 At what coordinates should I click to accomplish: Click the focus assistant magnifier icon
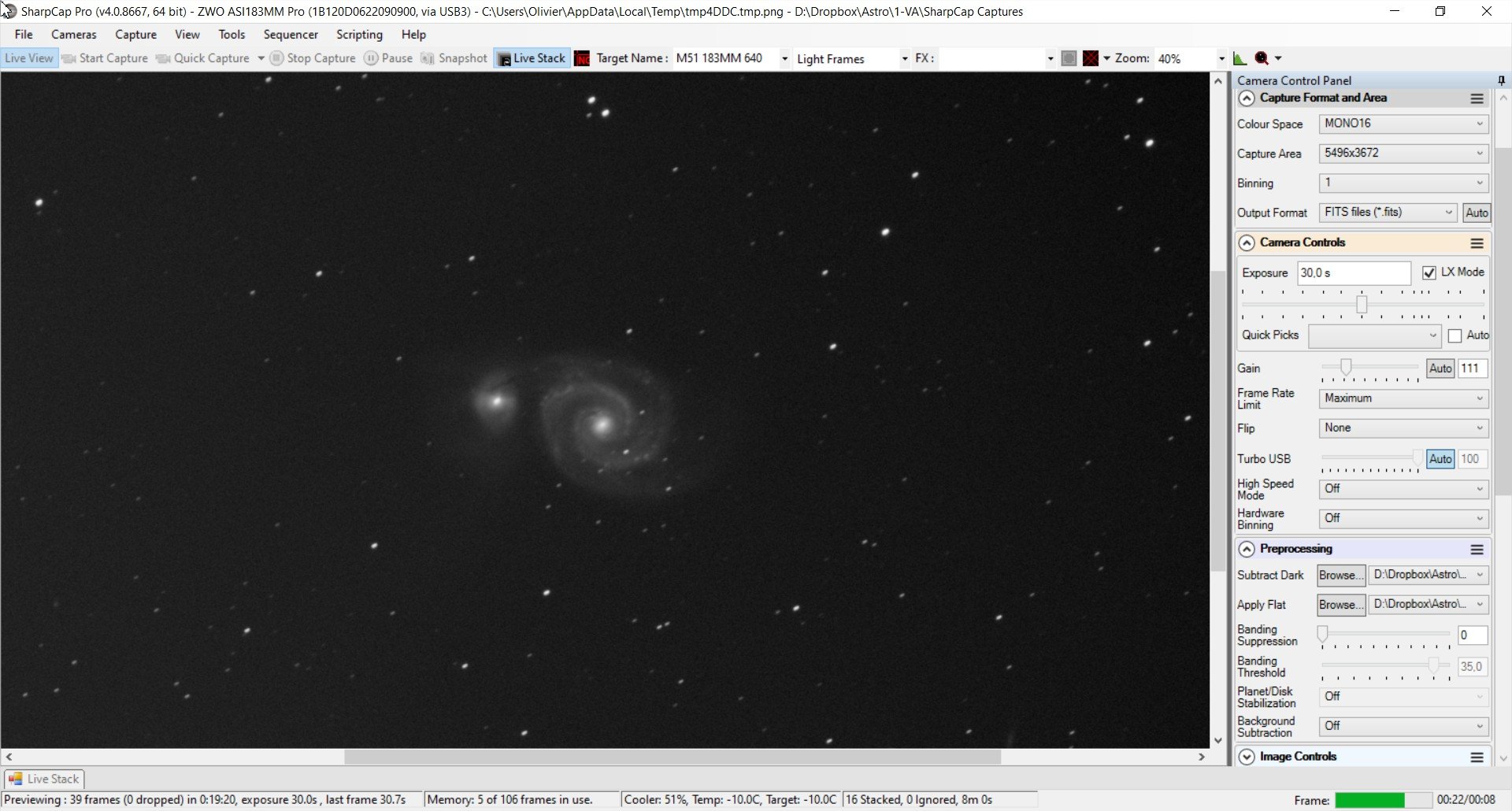click(x=1262, y=58)
